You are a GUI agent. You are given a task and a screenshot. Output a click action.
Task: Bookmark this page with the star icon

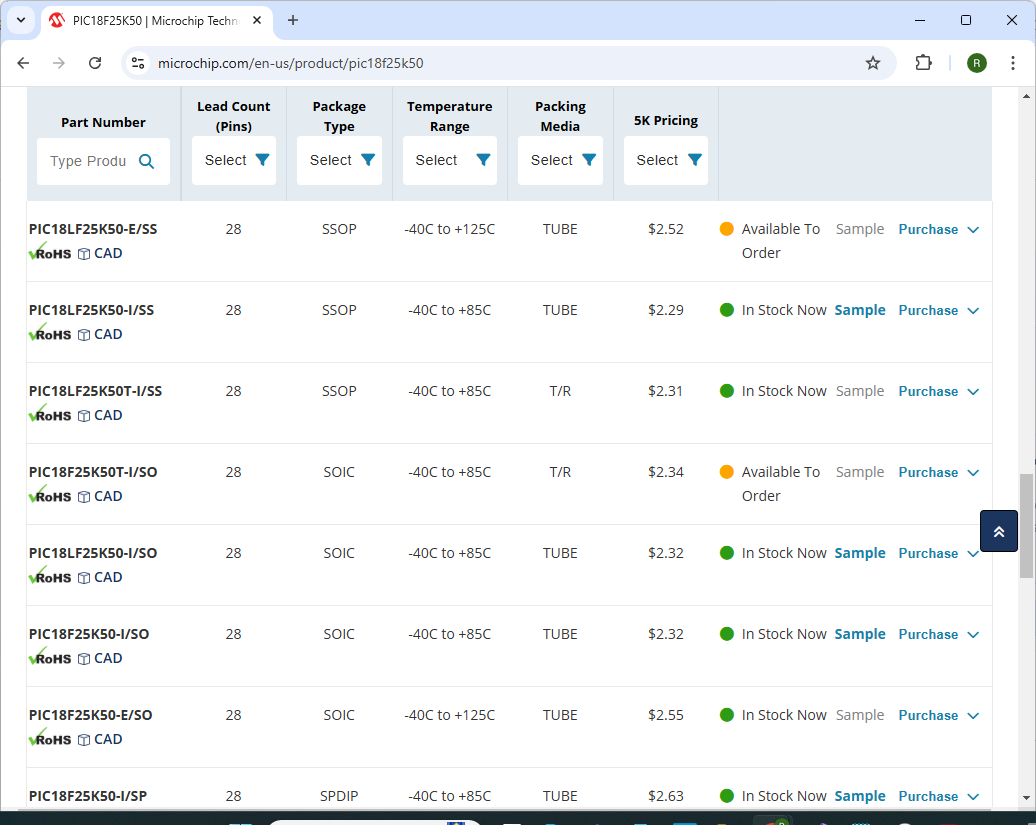pos(873,63)
